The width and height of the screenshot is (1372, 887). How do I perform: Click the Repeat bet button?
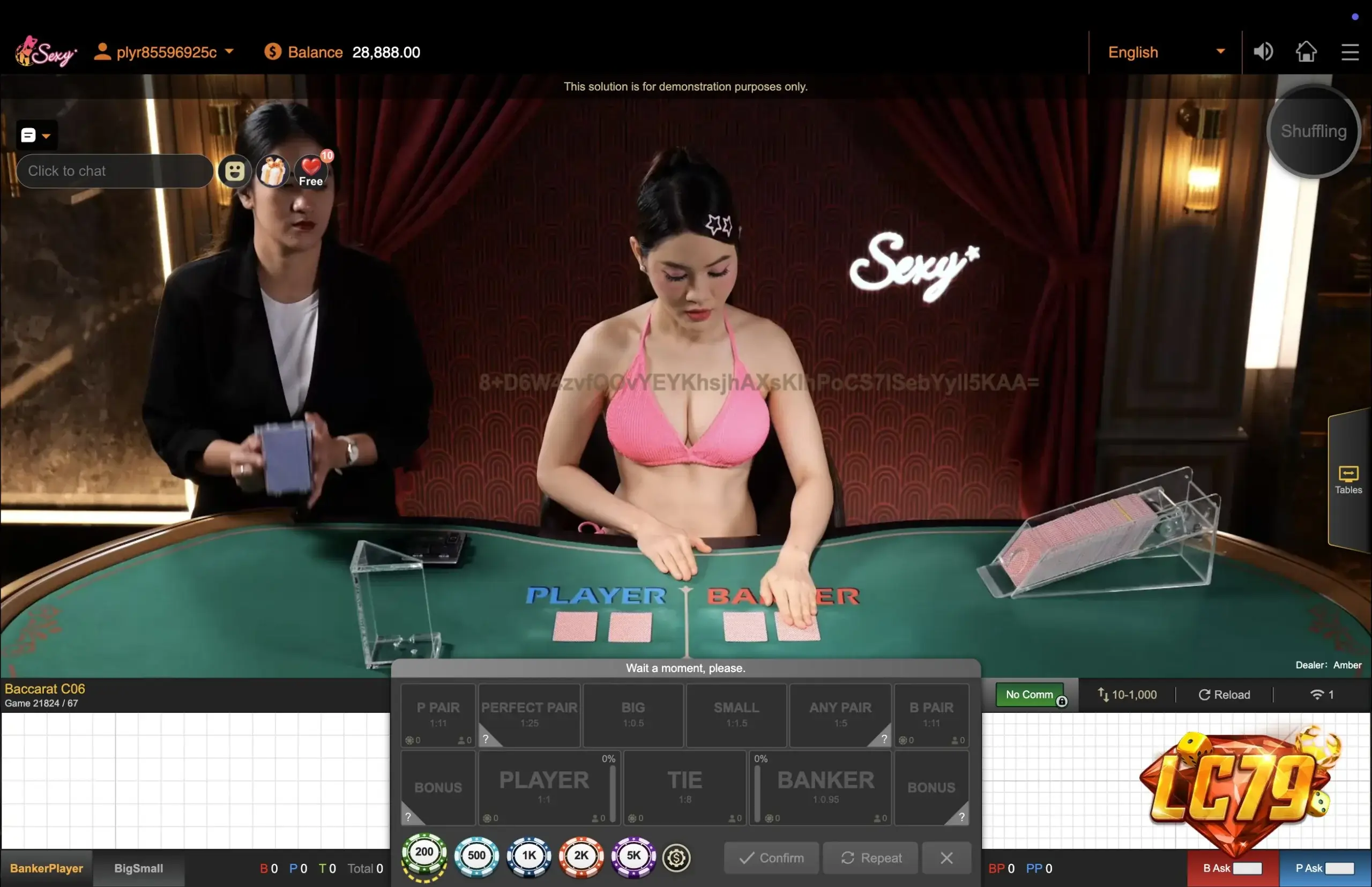[870, 858]
